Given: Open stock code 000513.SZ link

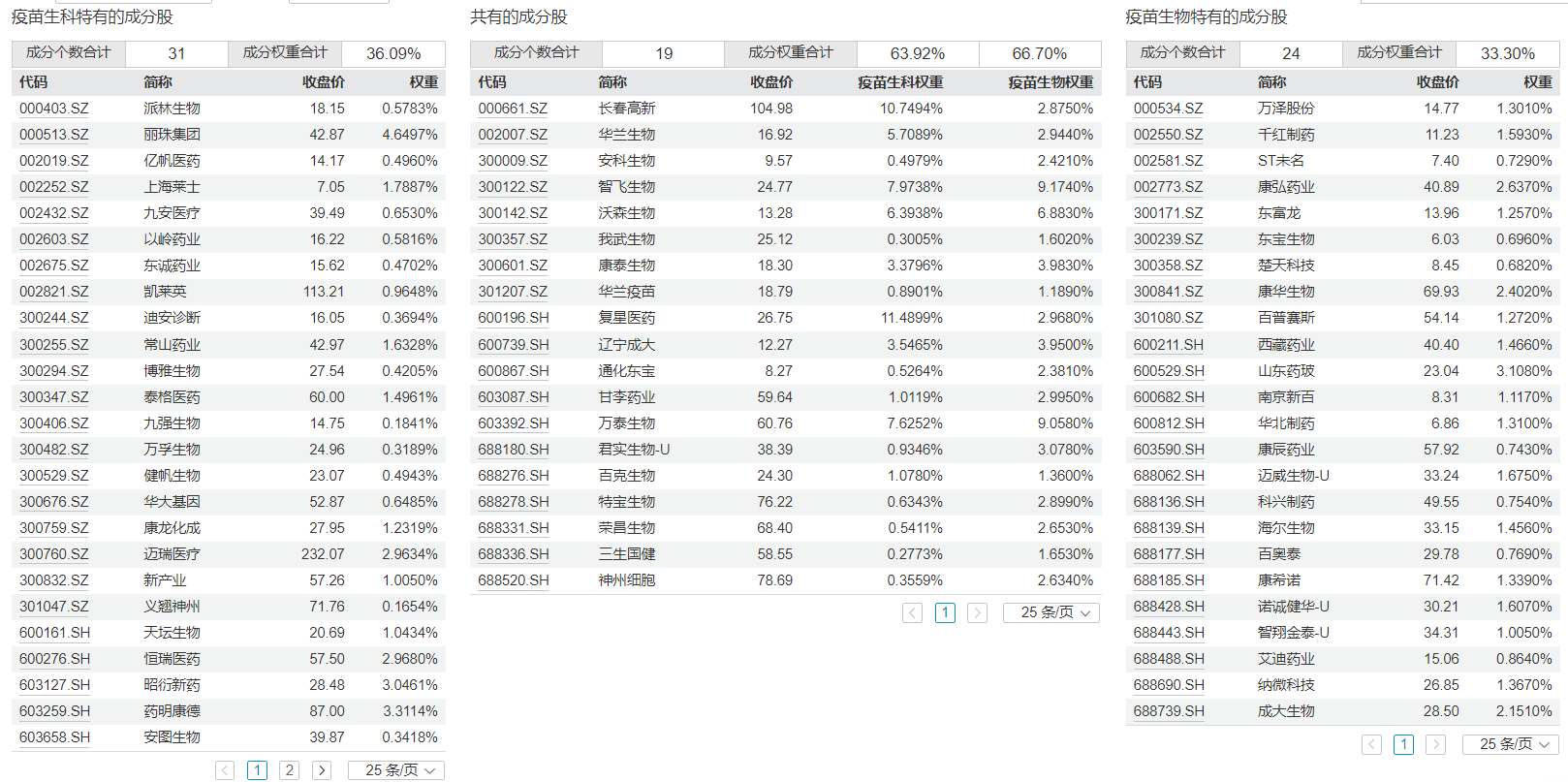Looking at the screenshot, I should point(54,135).
